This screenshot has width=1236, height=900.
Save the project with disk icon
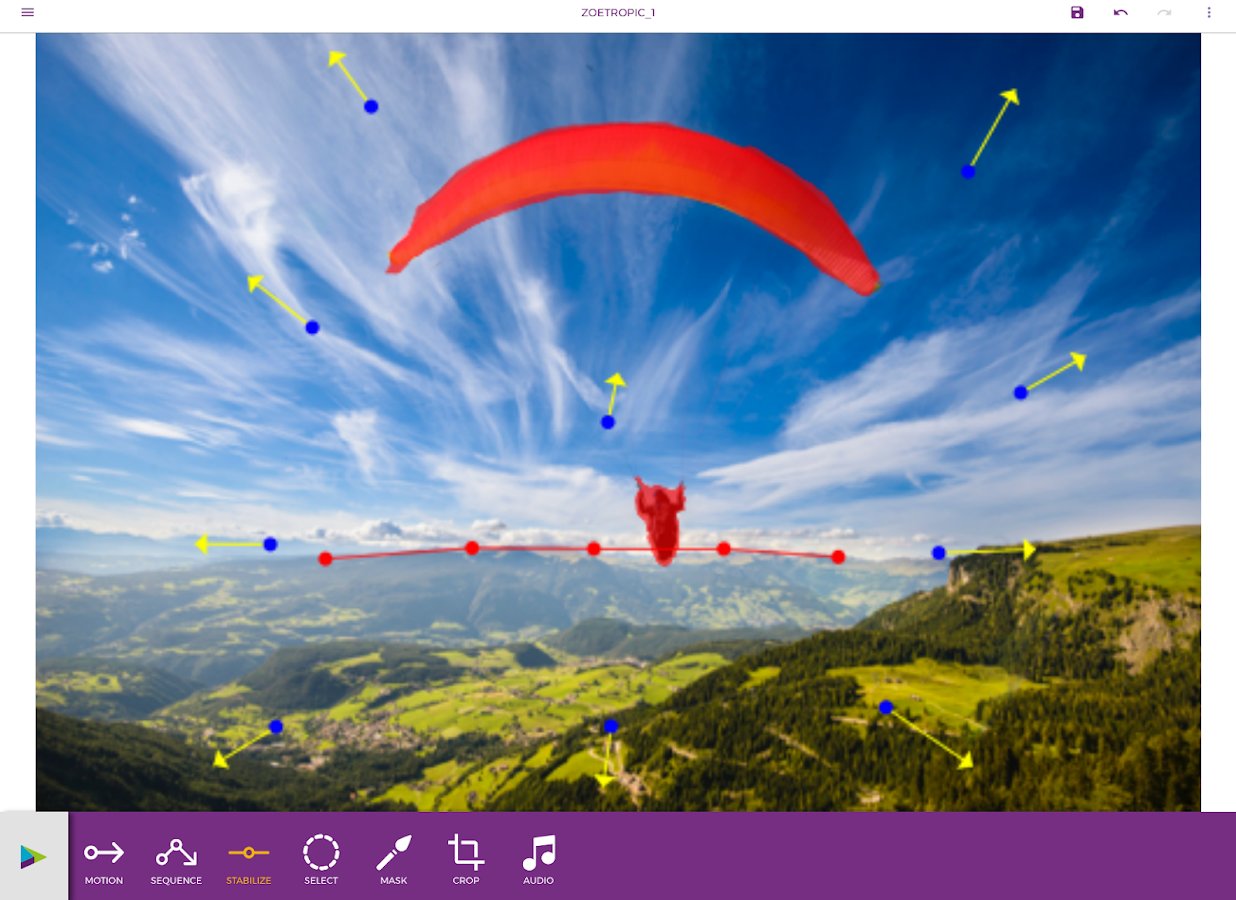click(1077, 12)
